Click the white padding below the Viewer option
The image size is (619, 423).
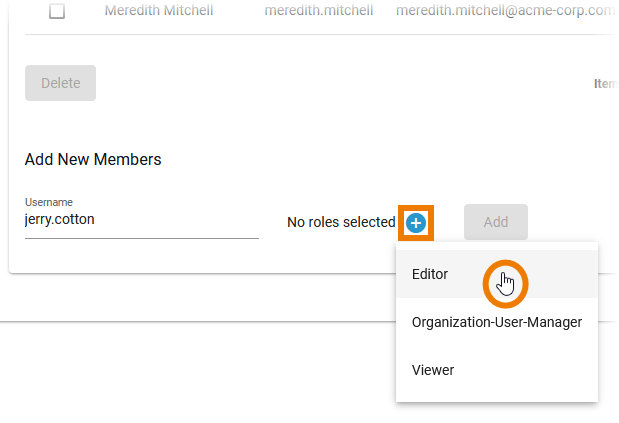pos(496,396)
